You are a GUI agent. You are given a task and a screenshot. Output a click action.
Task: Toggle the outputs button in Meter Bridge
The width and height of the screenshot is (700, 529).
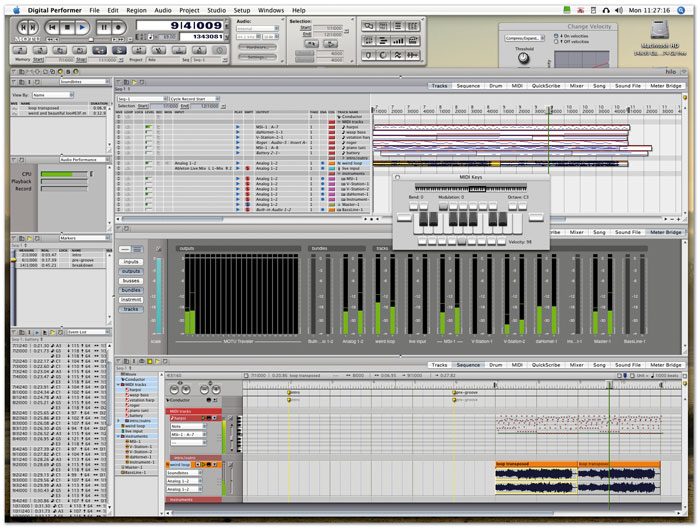coord(131,271)
